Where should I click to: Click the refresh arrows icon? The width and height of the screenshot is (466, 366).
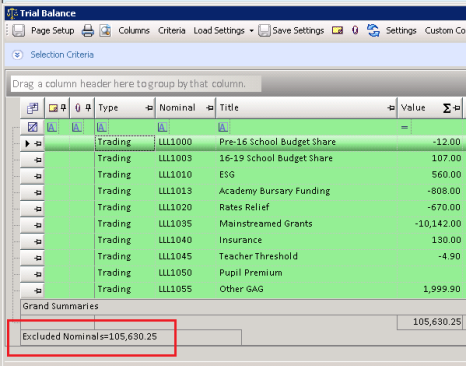coord(373,31)
